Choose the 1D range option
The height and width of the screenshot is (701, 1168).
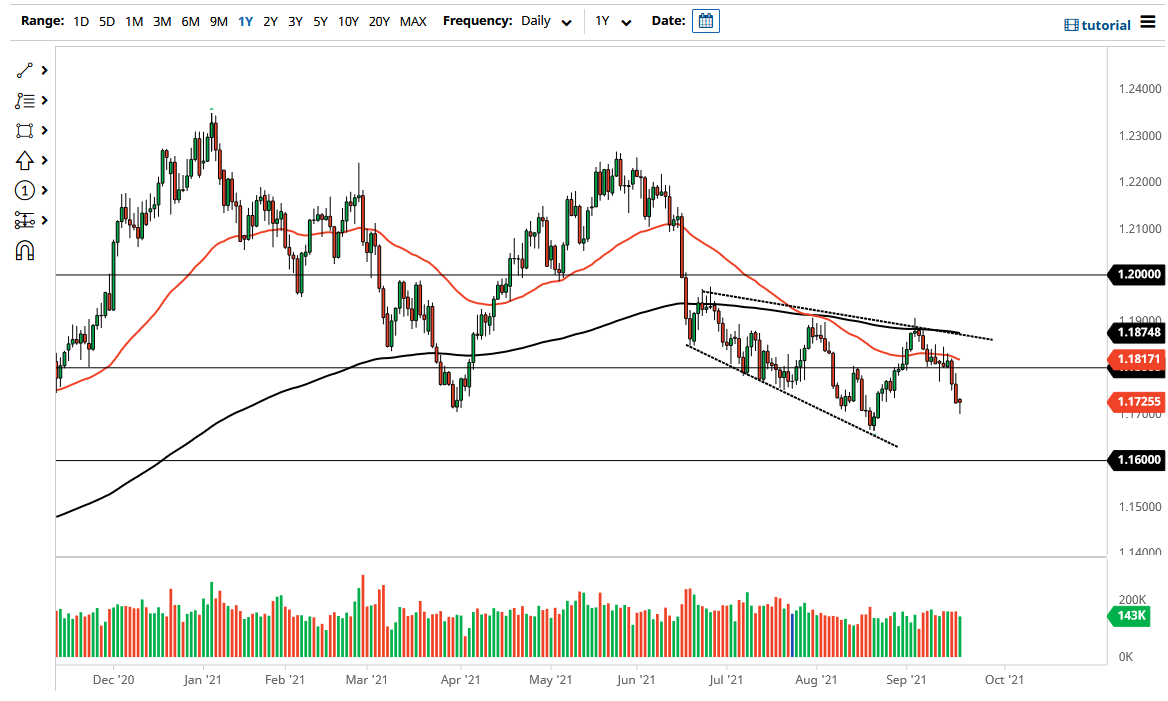pyautogui.click(x=81, y=21)
